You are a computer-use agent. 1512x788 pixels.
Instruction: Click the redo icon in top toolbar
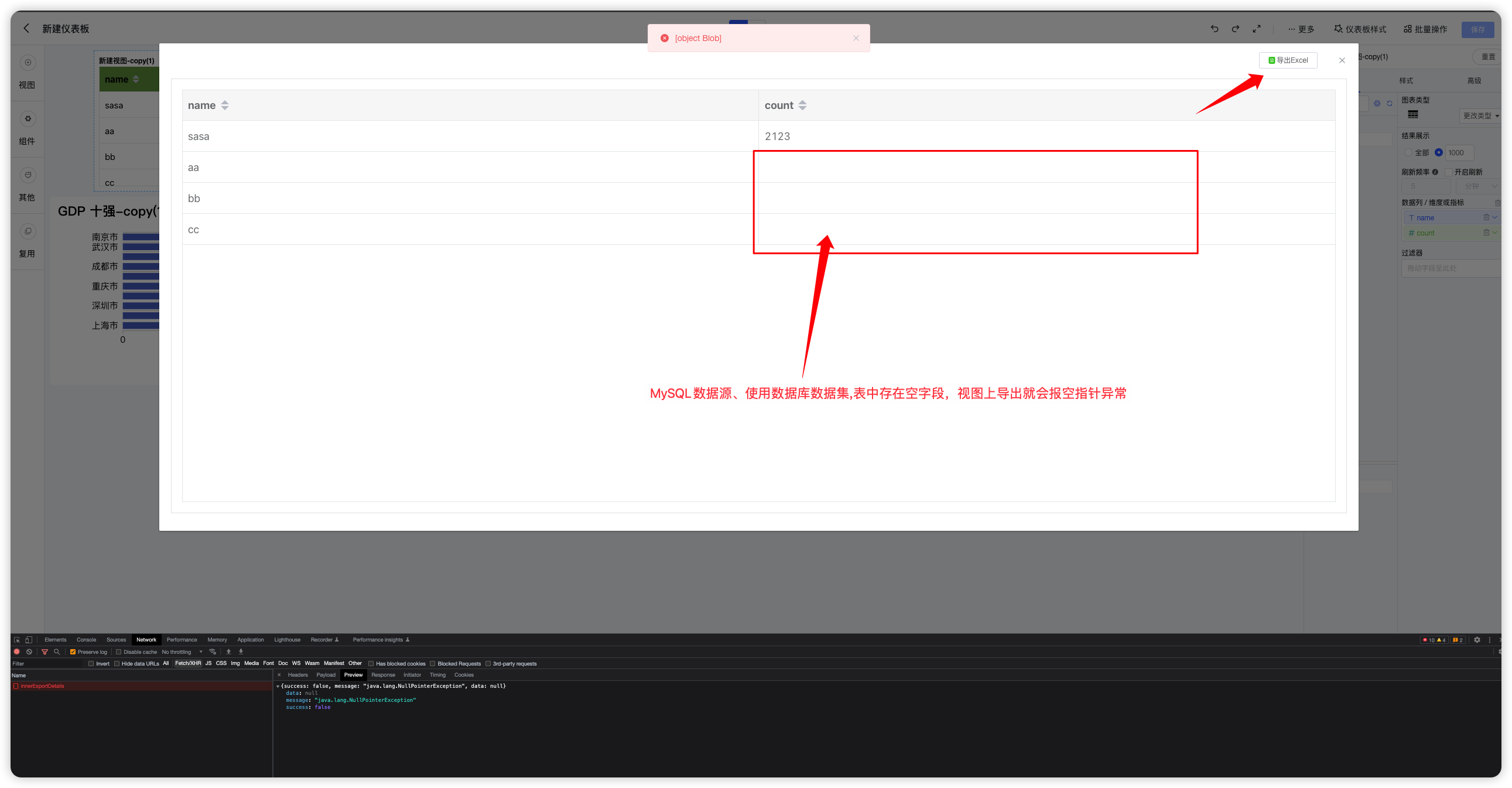tap(1236, 29)
